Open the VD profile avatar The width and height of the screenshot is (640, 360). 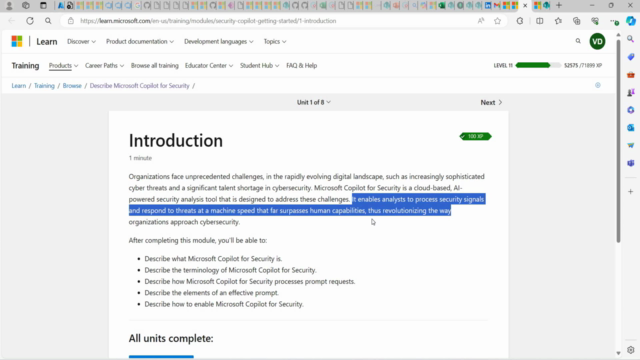point(597,41)
